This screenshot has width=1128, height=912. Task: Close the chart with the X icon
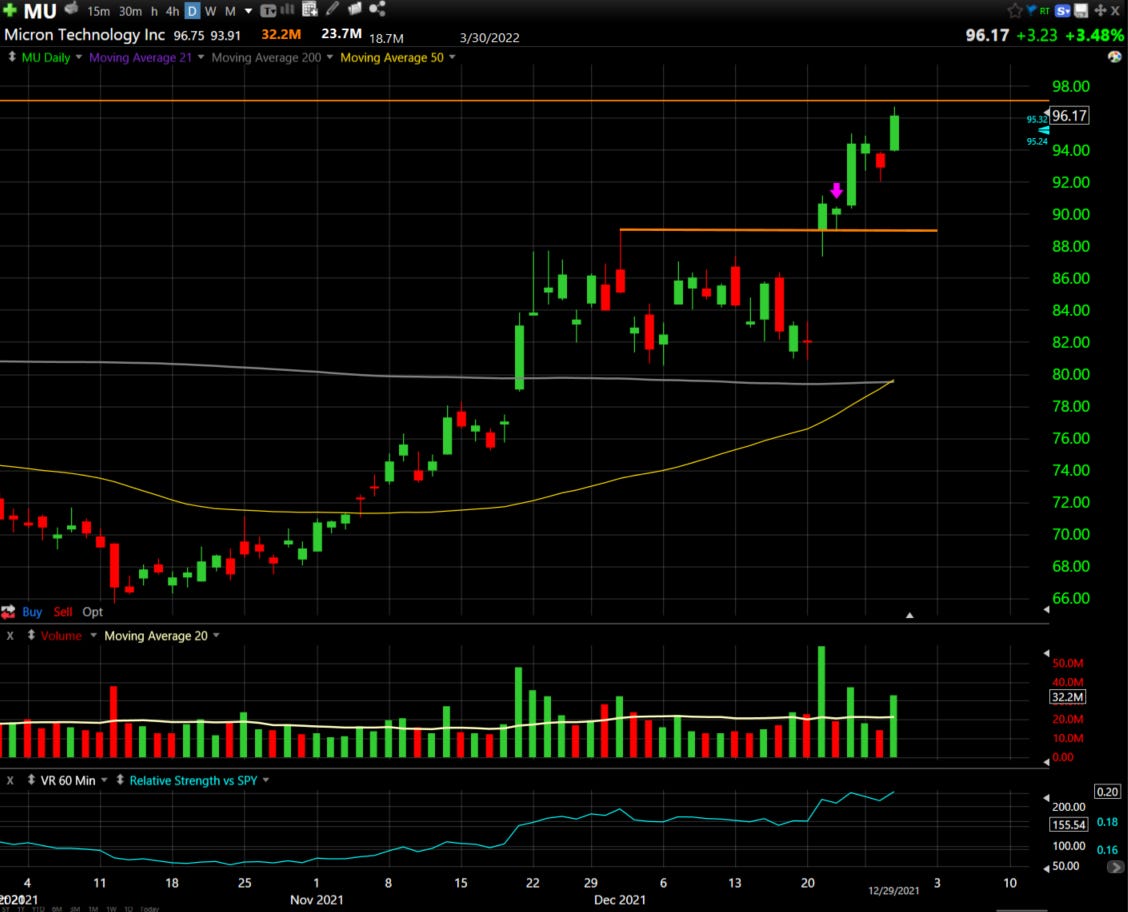1115,11
